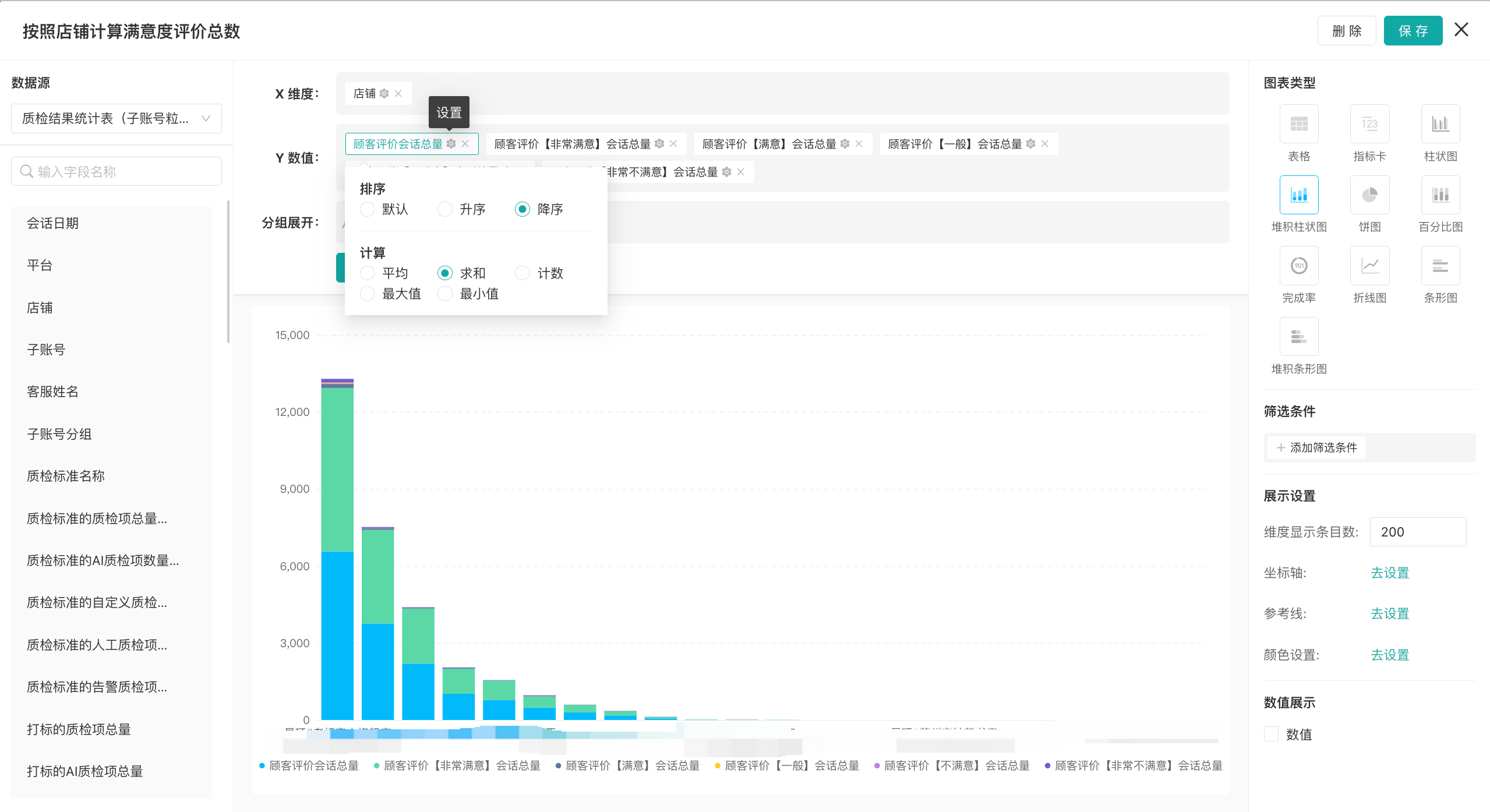The height and width of the screenshot is (812, 1490).
Task: Select the 柱状图 chart type icon
Action: (1440, 124)
